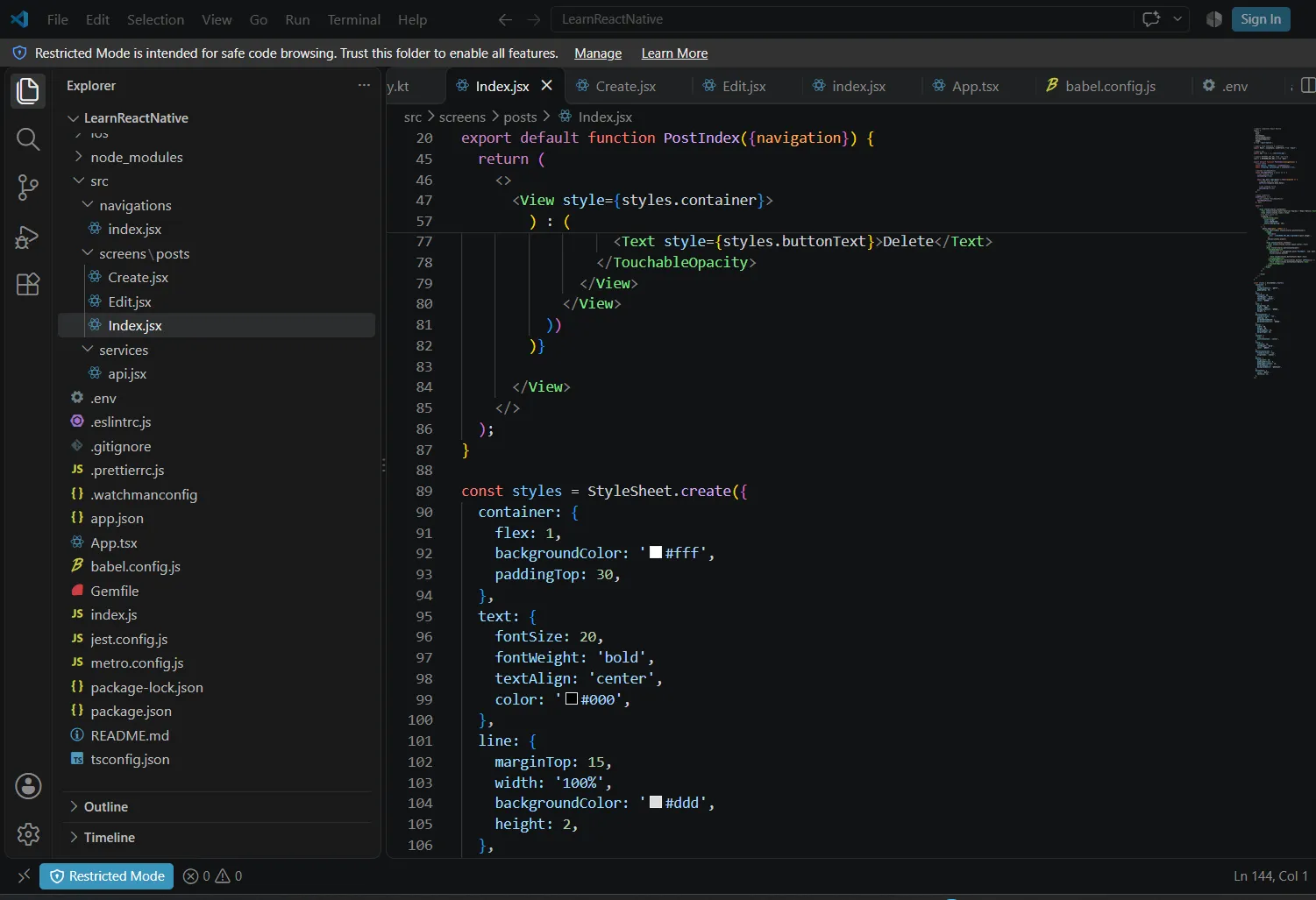Open the Source Control view icon
1316x900 pixels.
[28, 187]
